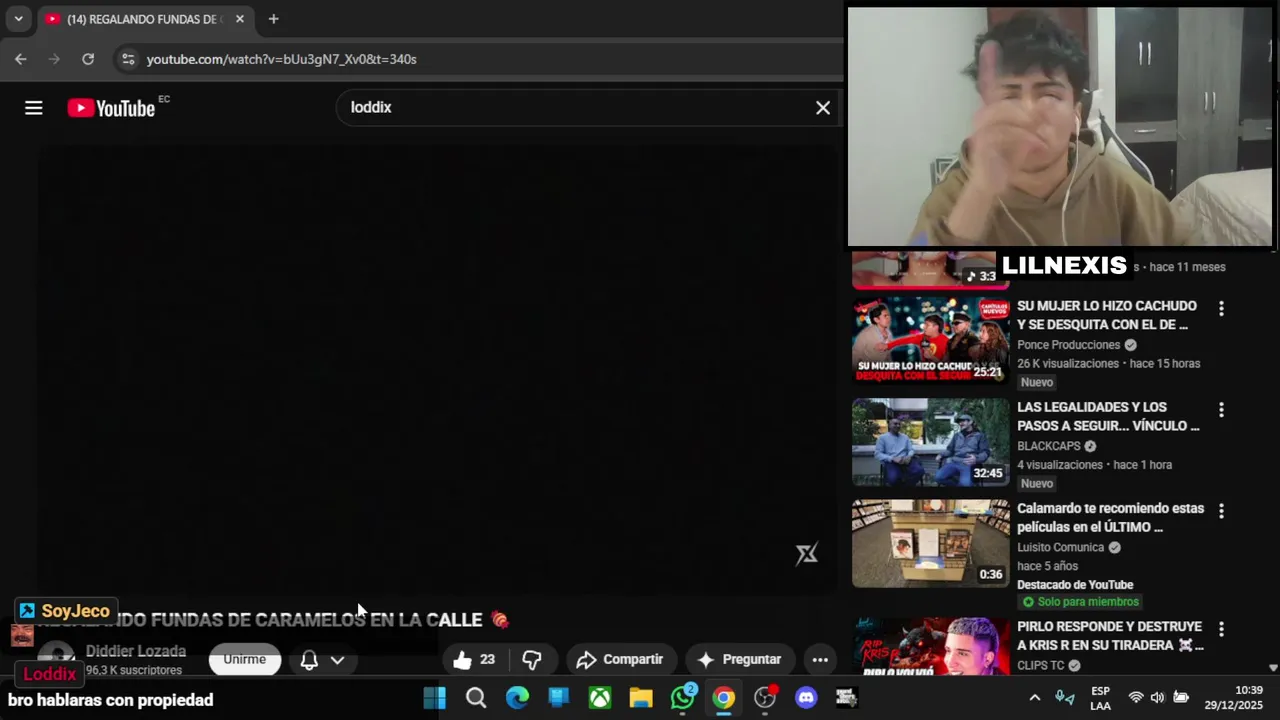1280x720 pixels.
Task: Open the Preguntar AI button
Action: click(740, 659)
